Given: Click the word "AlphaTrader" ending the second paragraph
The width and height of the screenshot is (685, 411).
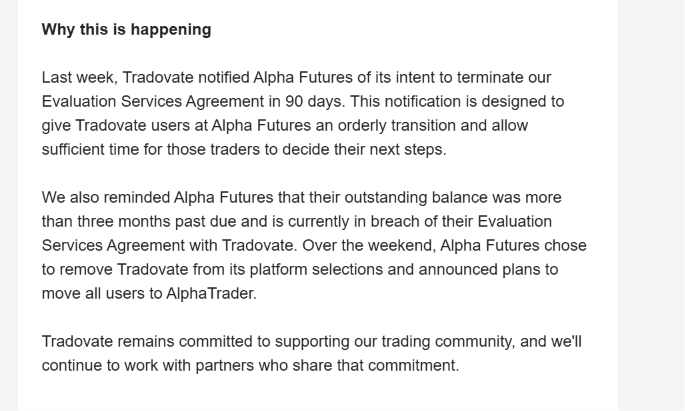Looking at the screenshot, I should tap(211, 294).
